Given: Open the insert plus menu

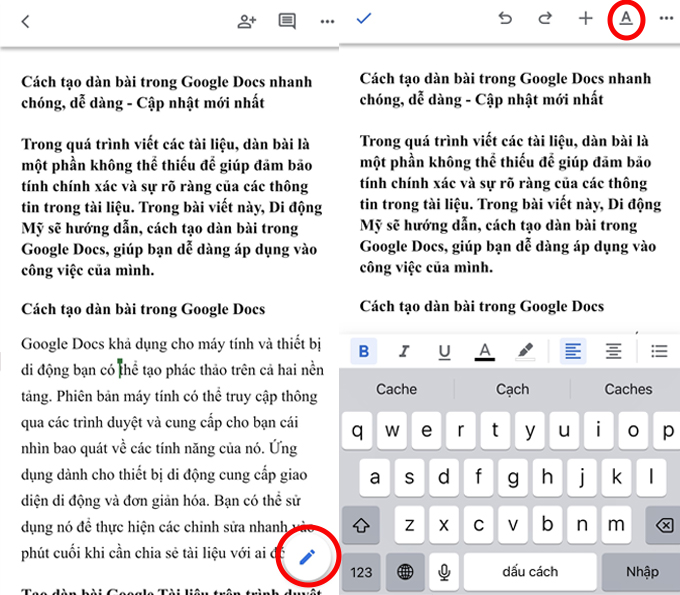Looking at the screenshot, I should coord(585,18).
